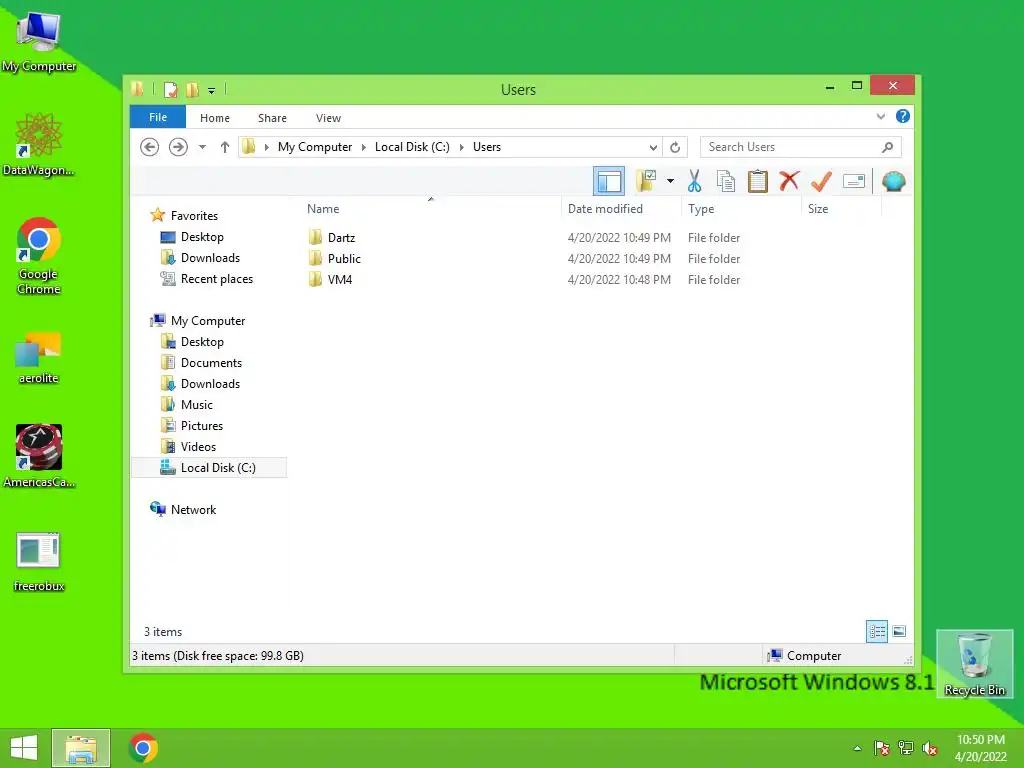Click My Computer in address breadcrumb
The width and height of the screenshot is (1024, 768).
pos(315,147)
